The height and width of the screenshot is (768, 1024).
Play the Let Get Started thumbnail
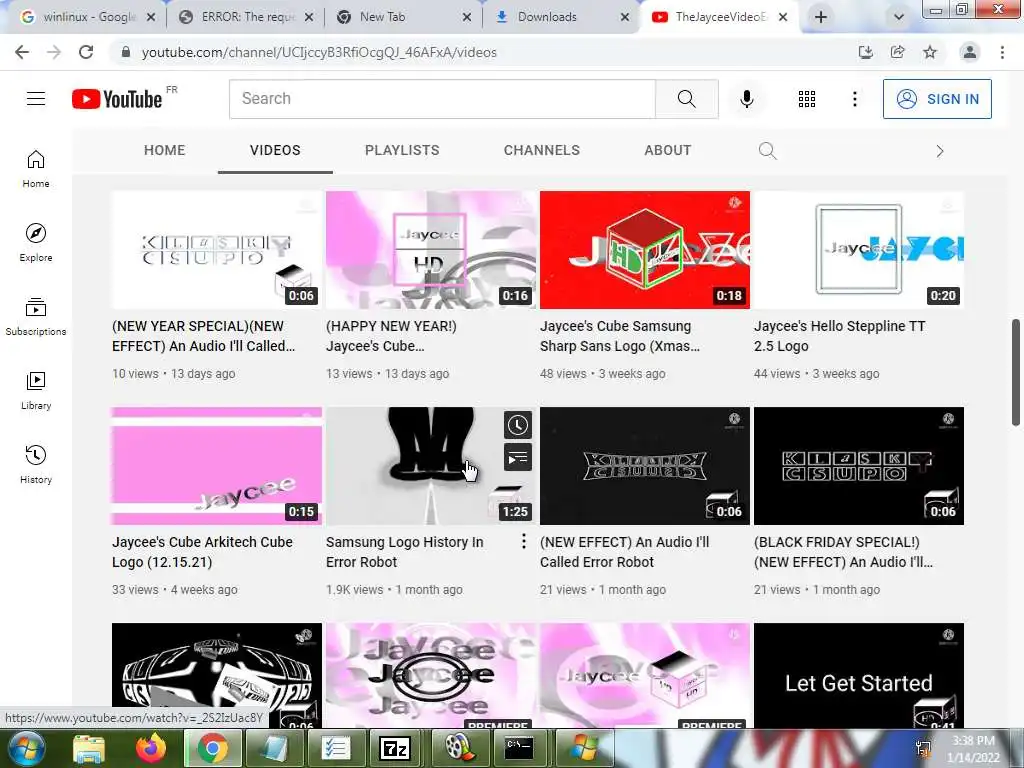pyautogui.click(x=859, y=675)
